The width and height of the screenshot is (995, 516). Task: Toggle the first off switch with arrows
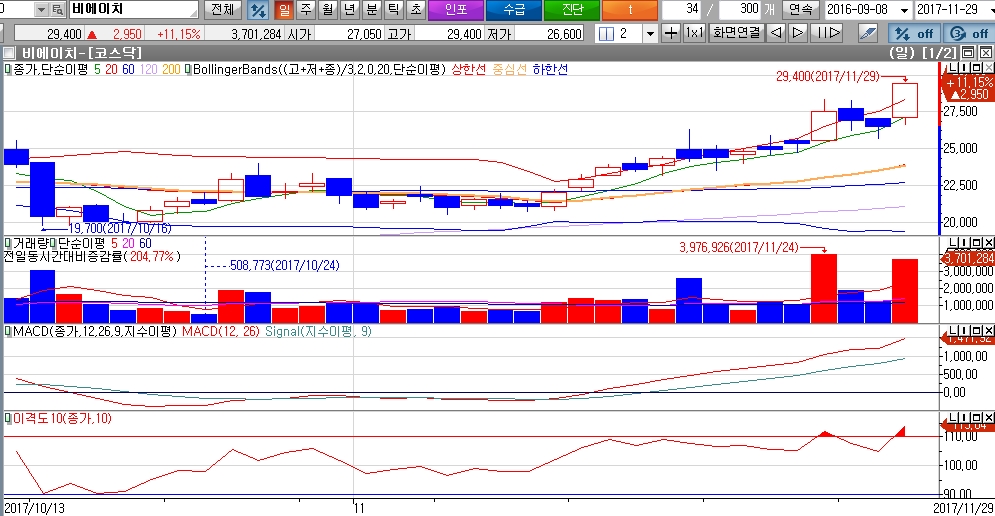[x=914, y=33]
